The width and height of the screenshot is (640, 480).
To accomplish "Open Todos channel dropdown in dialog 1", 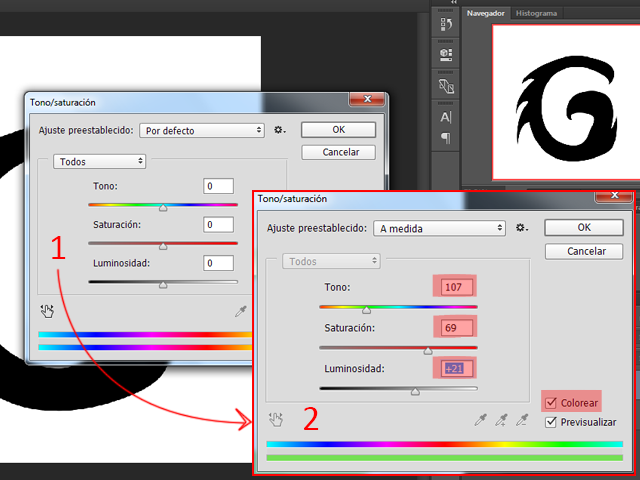I will click(x=100, y=162).
